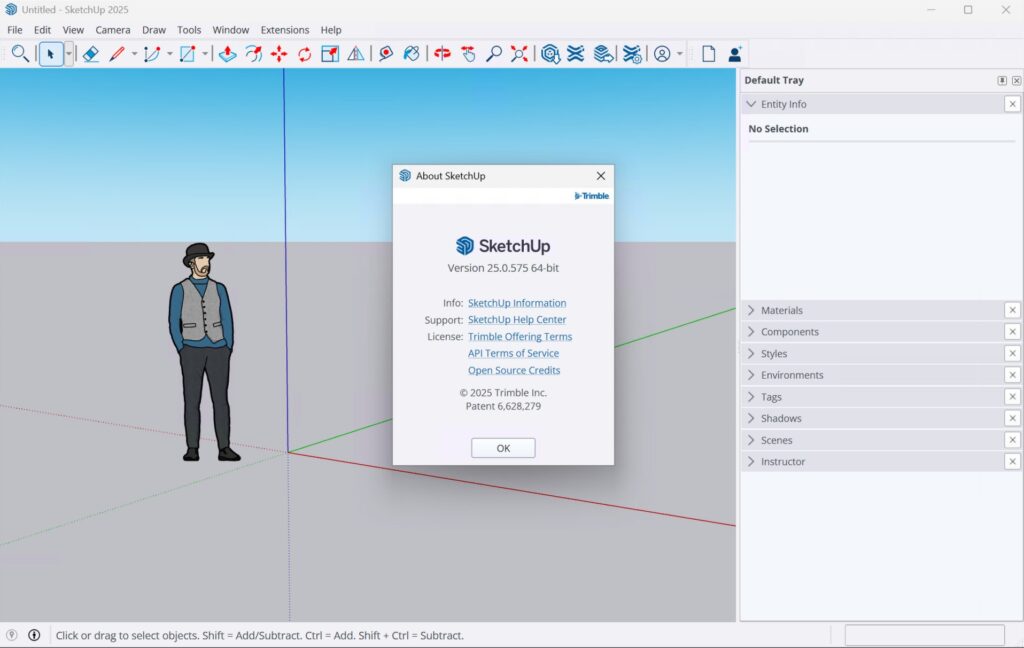Image resolution: width=1024 pixels, height=648 pixels.
Task: Expand the Materials panel
Action: pos(751,310)
